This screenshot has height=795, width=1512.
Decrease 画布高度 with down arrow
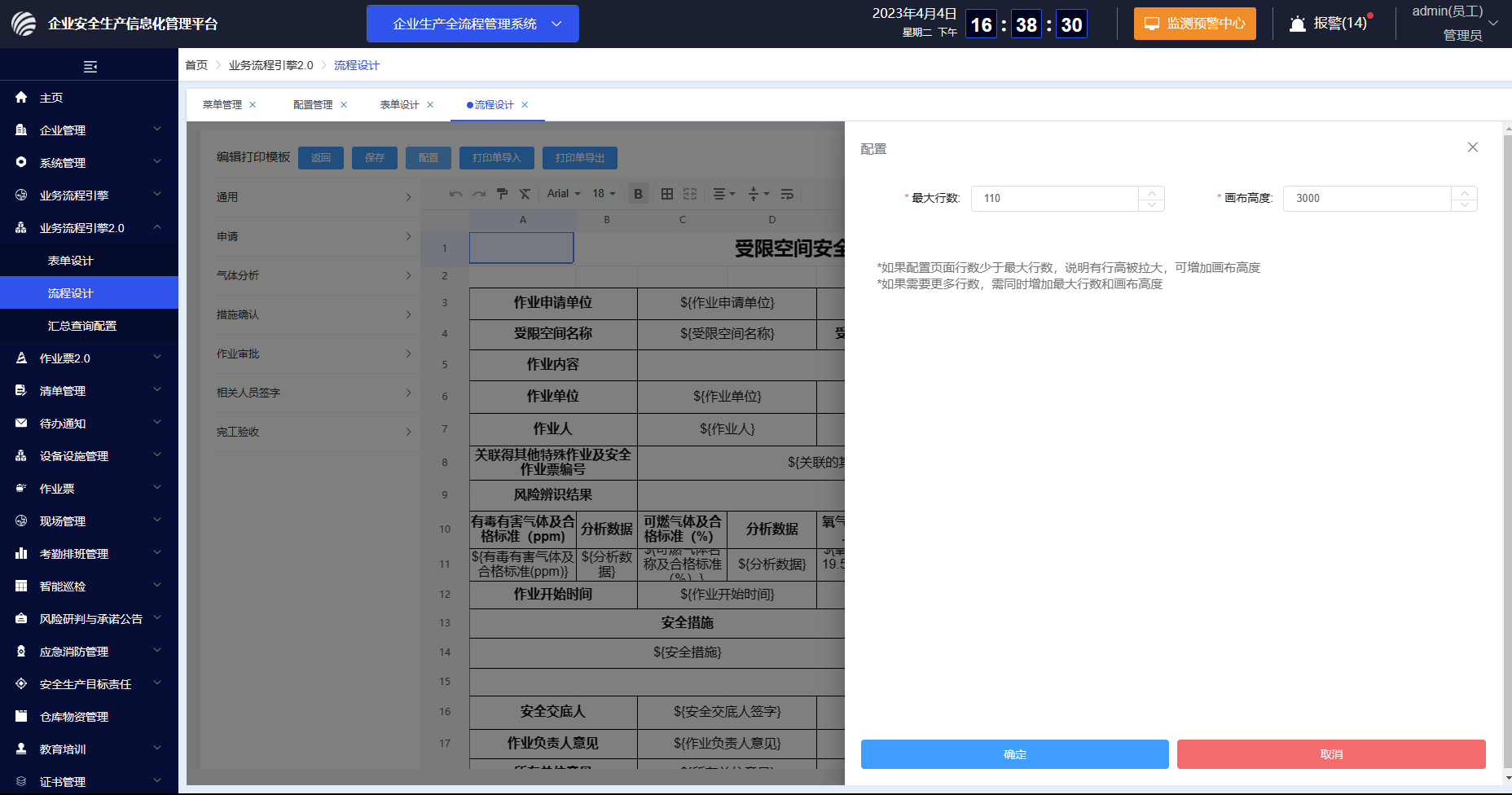point(1464,205)
